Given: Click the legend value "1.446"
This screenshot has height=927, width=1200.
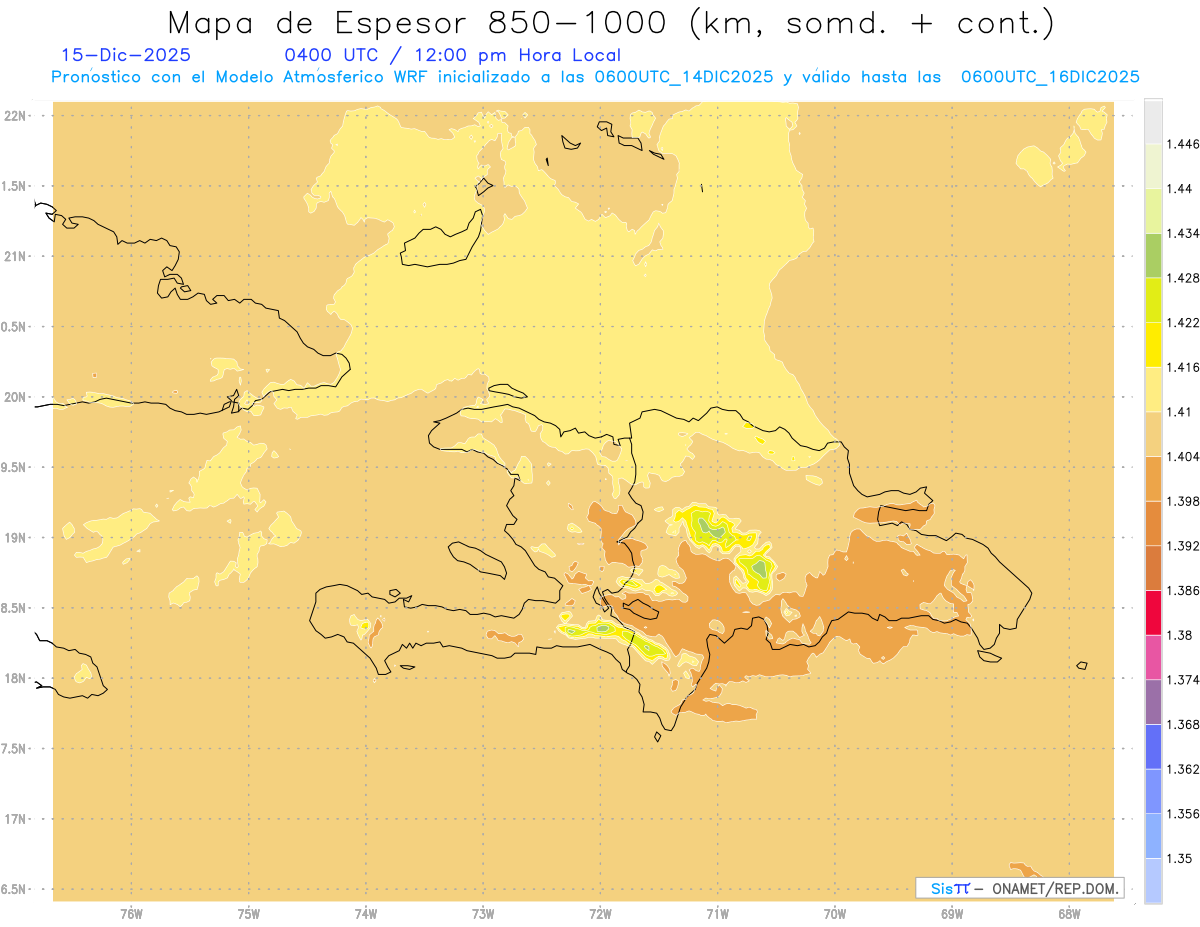Looking at the screenshot, I should (1183, 144).
